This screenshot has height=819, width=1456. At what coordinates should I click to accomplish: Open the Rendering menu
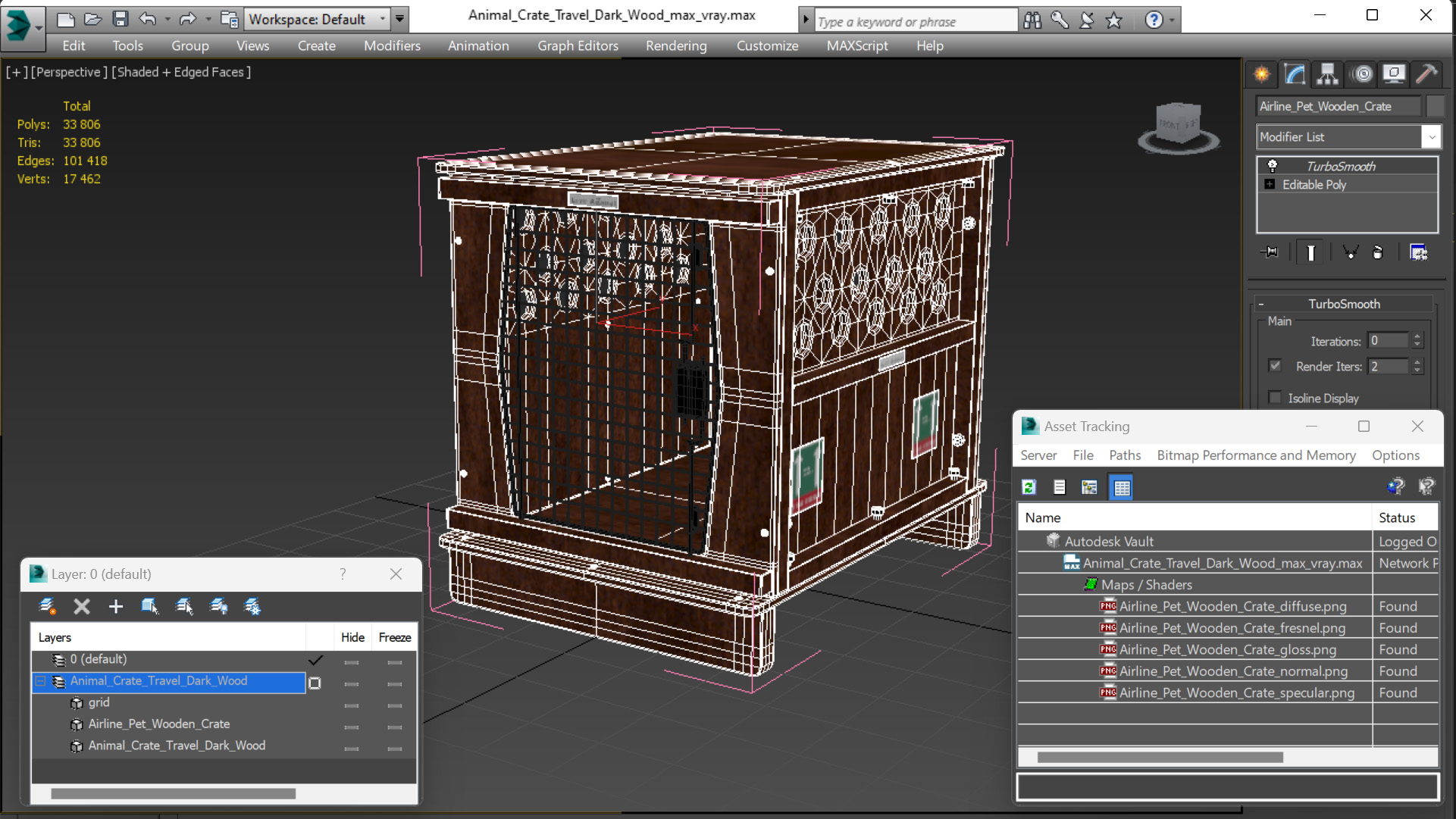(675, 45)
